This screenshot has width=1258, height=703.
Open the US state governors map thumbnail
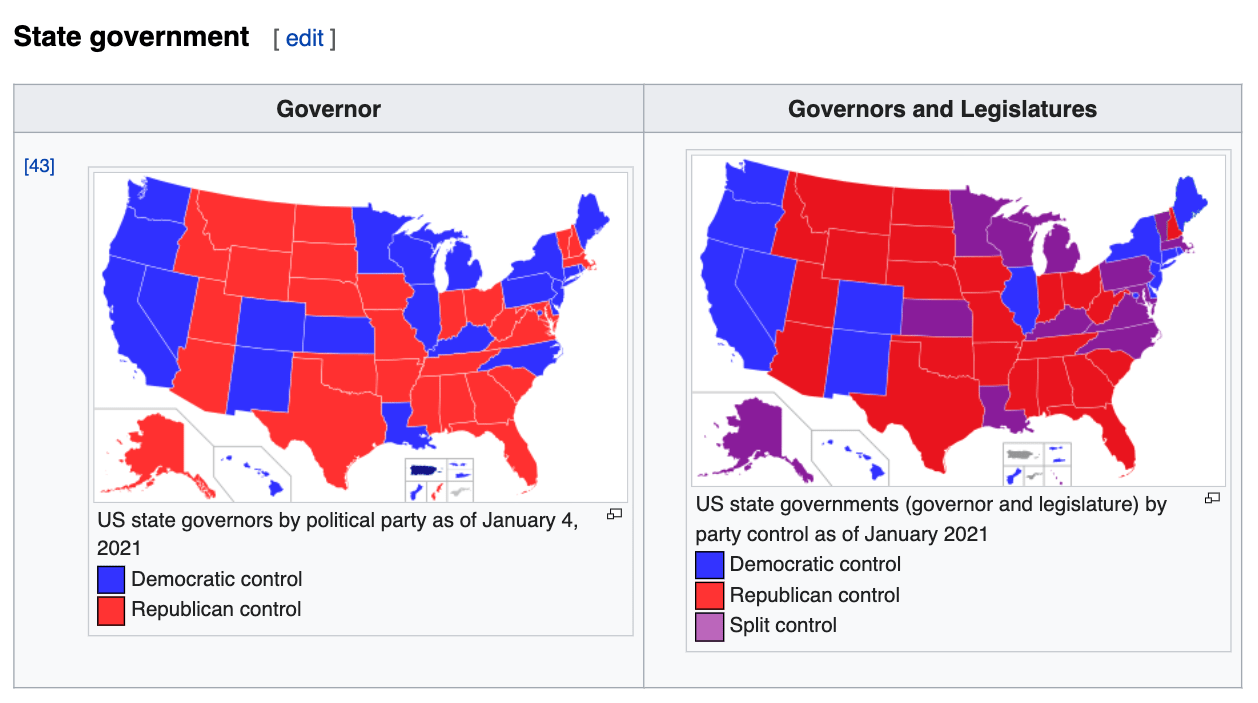click(x=360, y=337)
